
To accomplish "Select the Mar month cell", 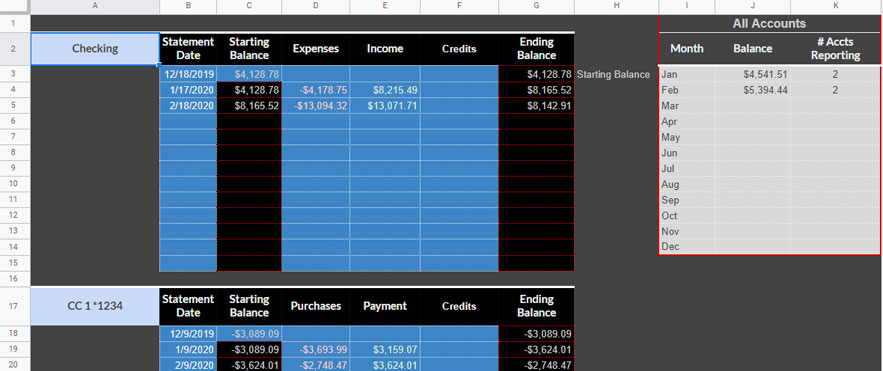I will point(687,106).
